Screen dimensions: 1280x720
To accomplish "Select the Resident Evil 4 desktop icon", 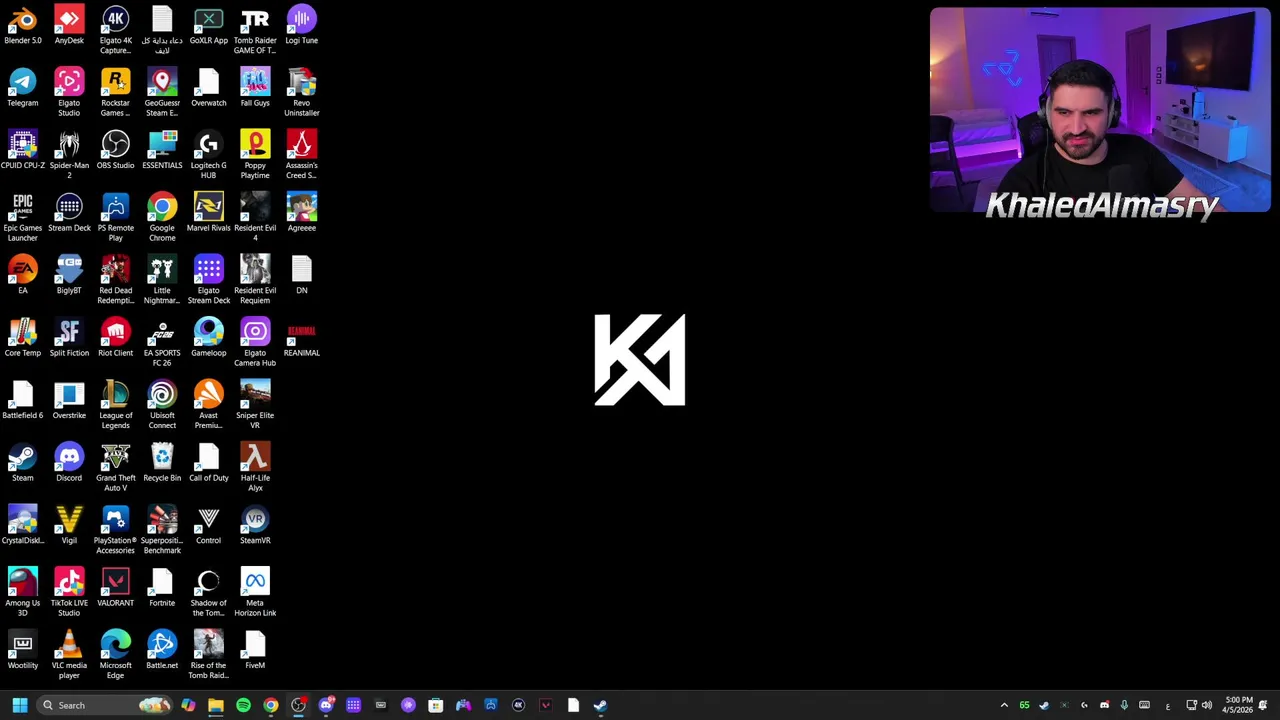I will [x=255, y=217].
